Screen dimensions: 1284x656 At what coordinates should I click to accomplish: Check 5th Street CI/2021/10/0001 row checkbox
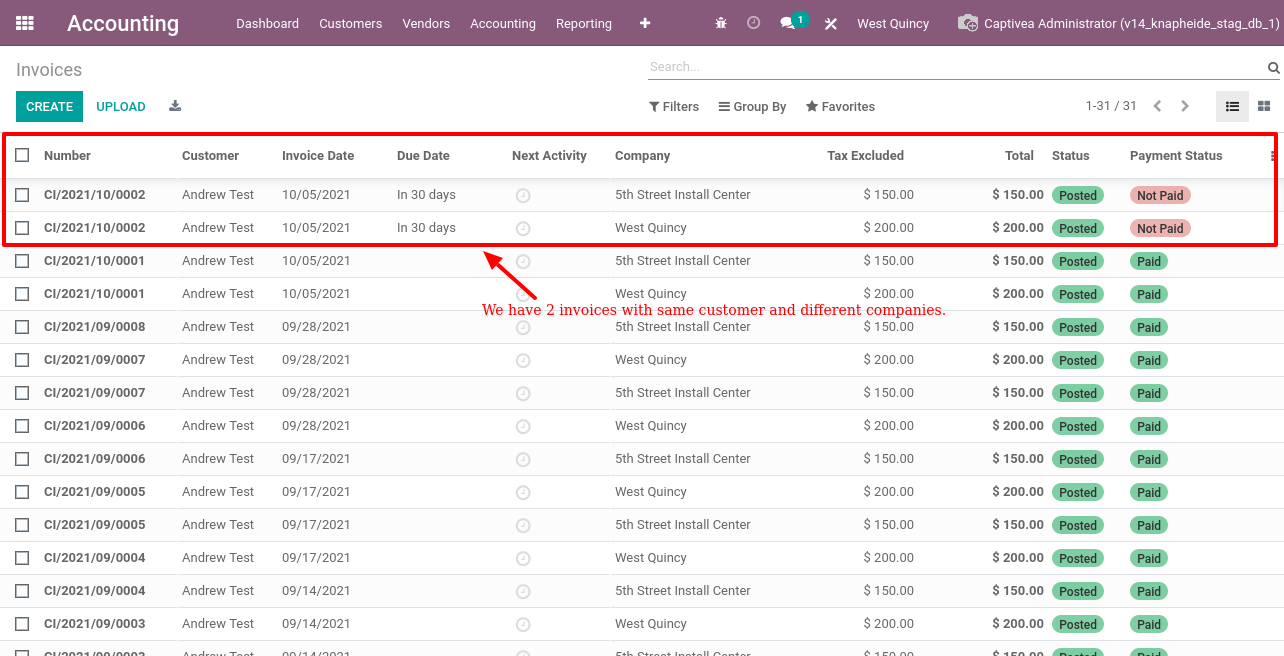22,261
